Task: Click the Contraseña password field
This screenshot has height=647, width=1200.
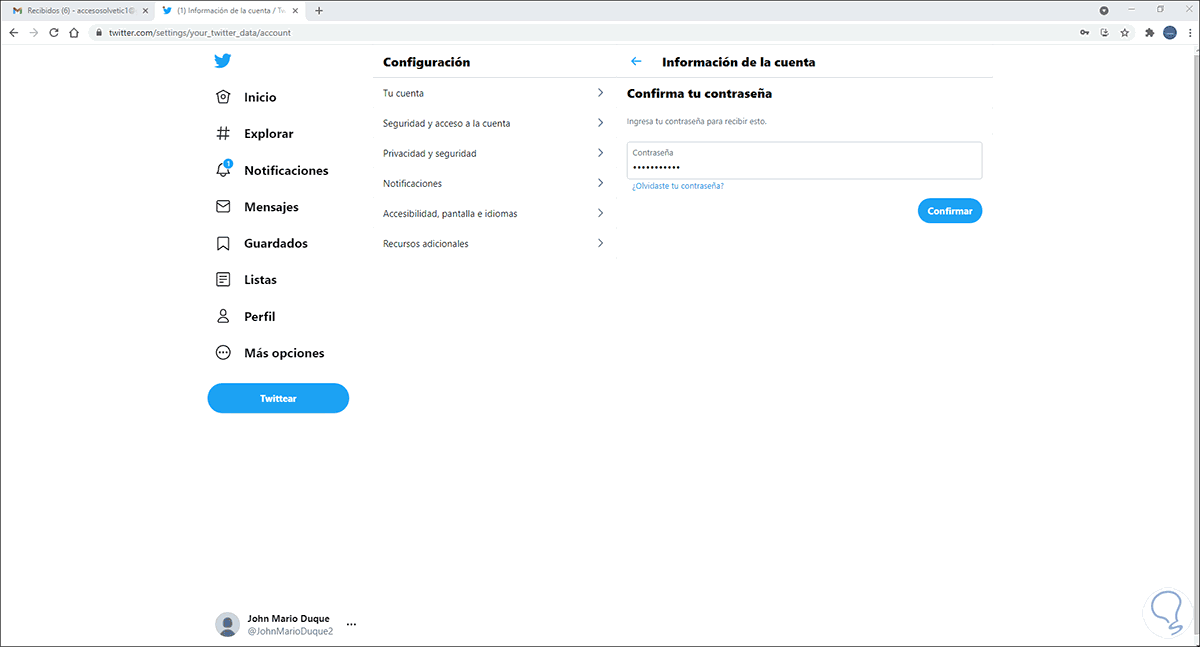Action: (804, 161)
